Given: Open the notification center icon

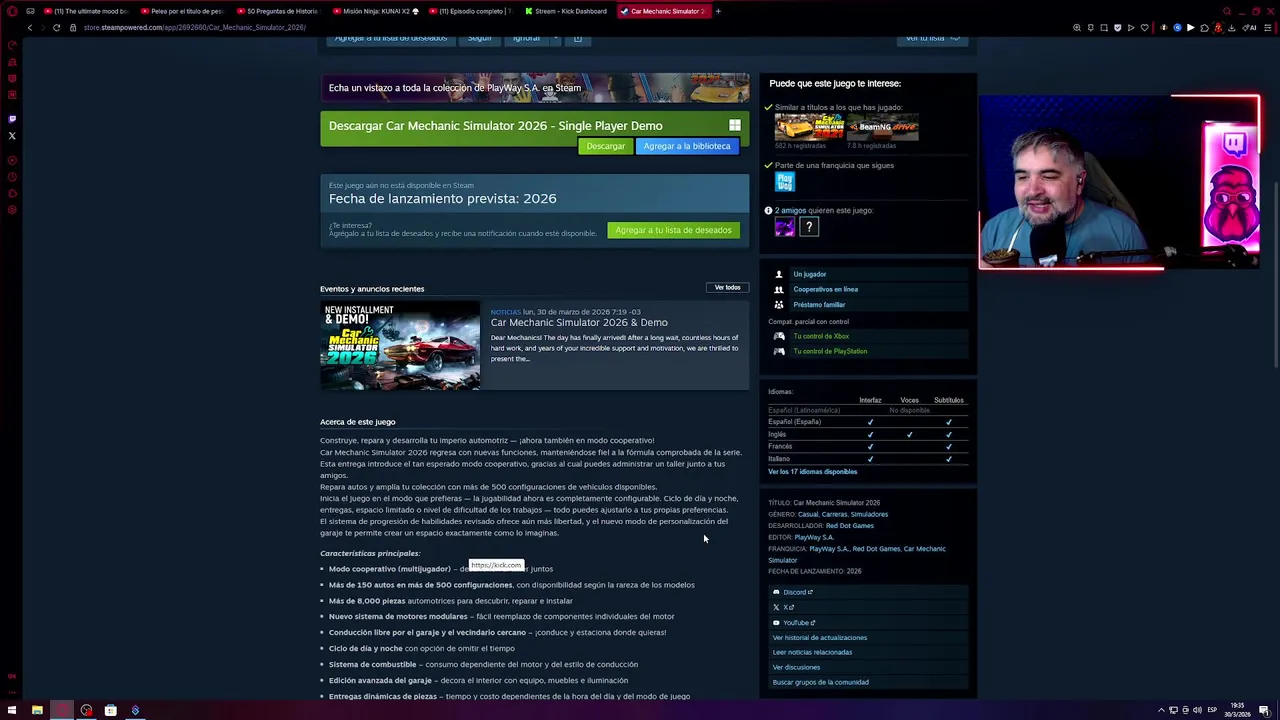Looking at the screenshot, I should [x=1264, y=710].
